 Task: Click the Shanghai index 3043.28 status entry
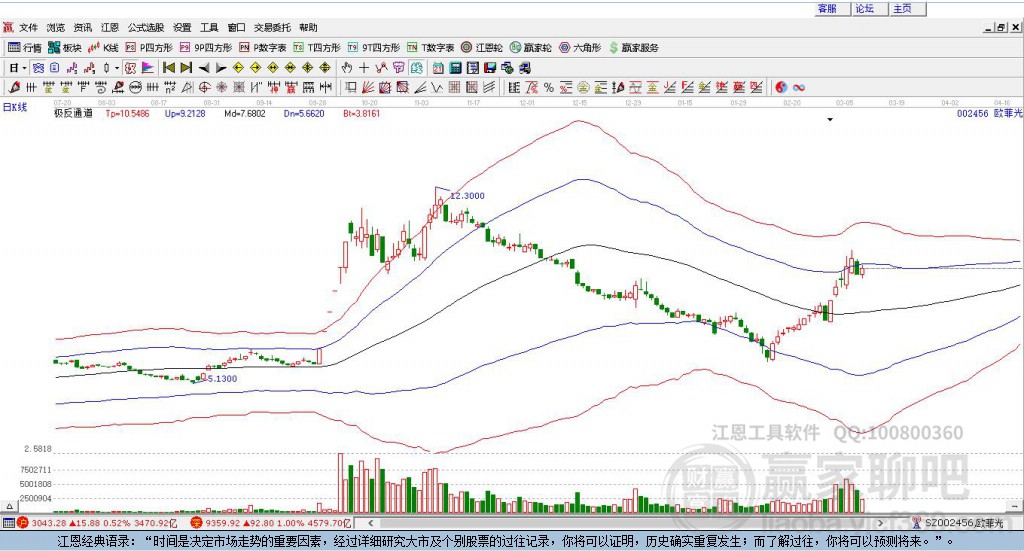97,523
